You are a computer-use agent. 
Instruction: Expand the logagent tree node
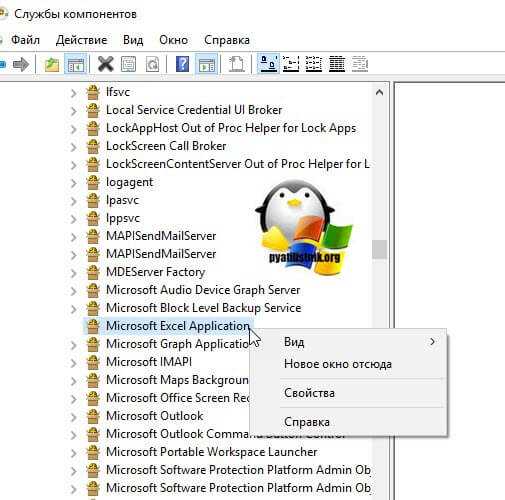[74, 183]
